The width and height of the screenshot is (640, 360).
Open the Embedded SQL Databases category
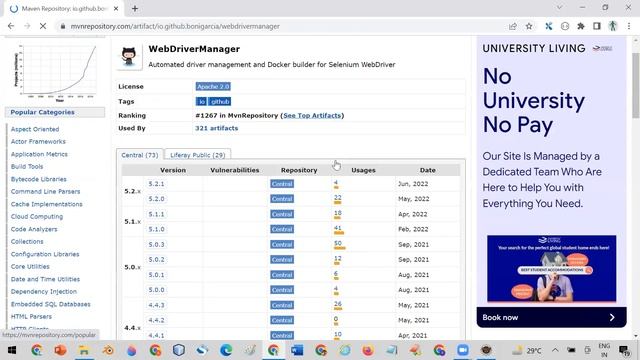tap(51, 304)
